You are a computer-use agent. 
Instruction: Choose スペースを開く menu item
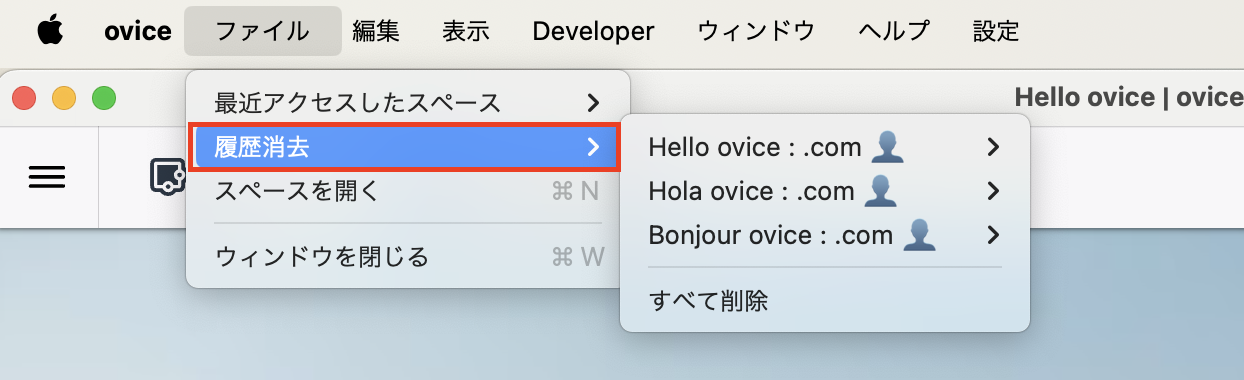408,191
